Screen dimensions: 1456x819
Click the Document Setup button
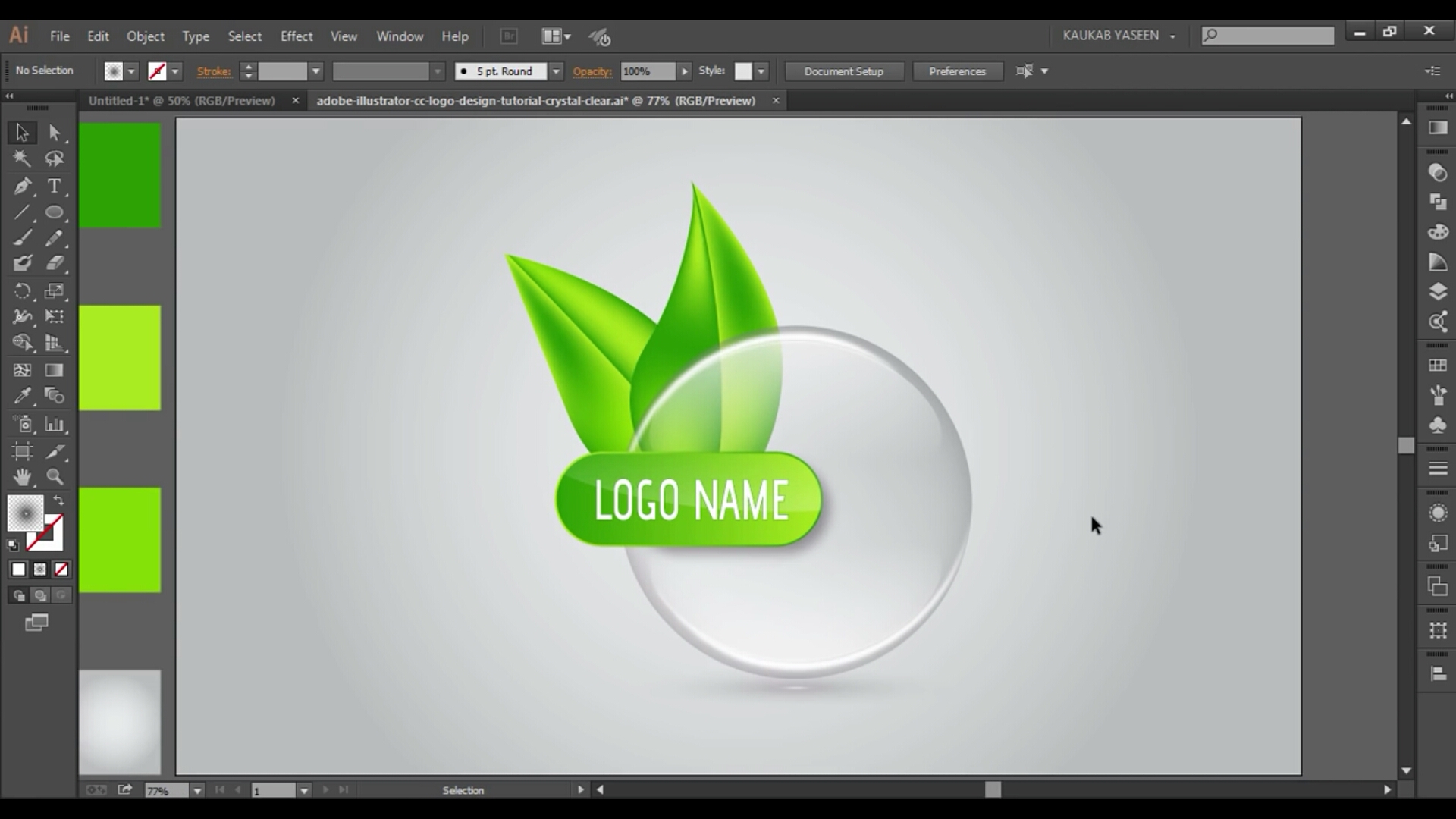(x=844, y=71)
